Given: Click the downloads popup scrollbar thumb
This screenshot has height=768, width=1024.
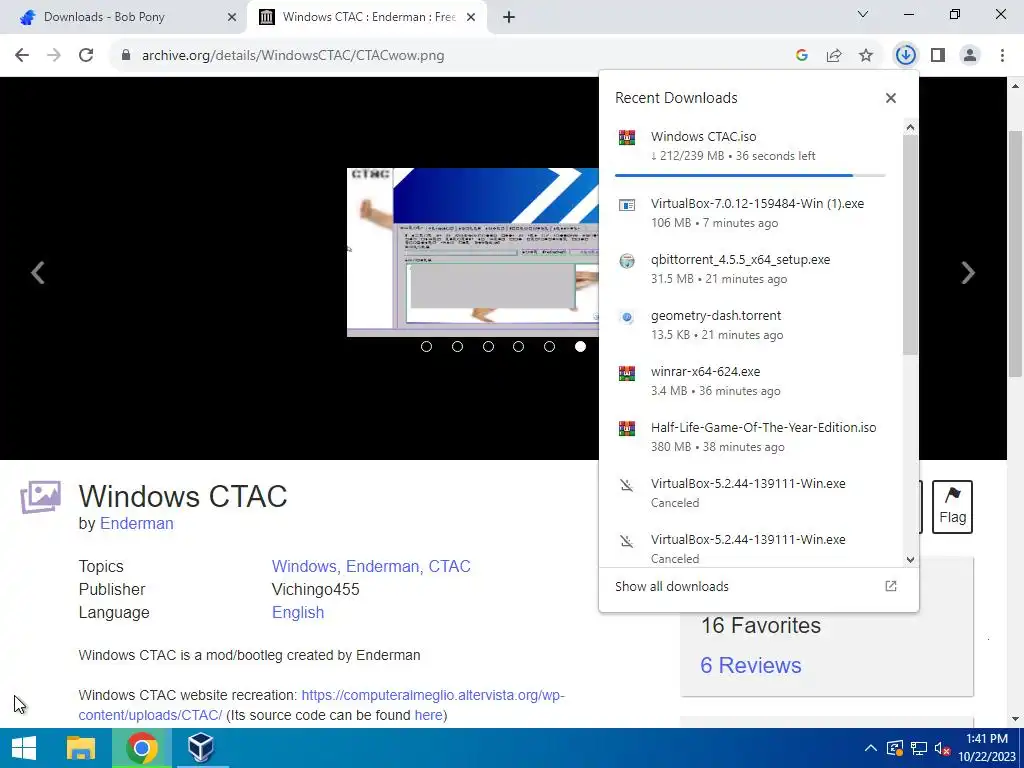Looking at the screenshot, I should 910,245.
